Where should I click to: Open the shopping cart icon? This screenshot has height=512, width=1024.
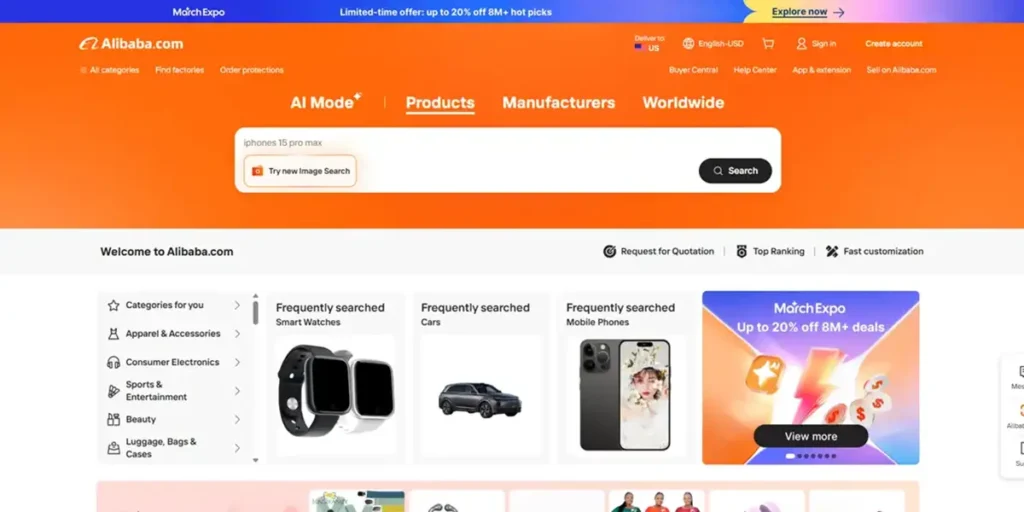(x=768, y=44)
